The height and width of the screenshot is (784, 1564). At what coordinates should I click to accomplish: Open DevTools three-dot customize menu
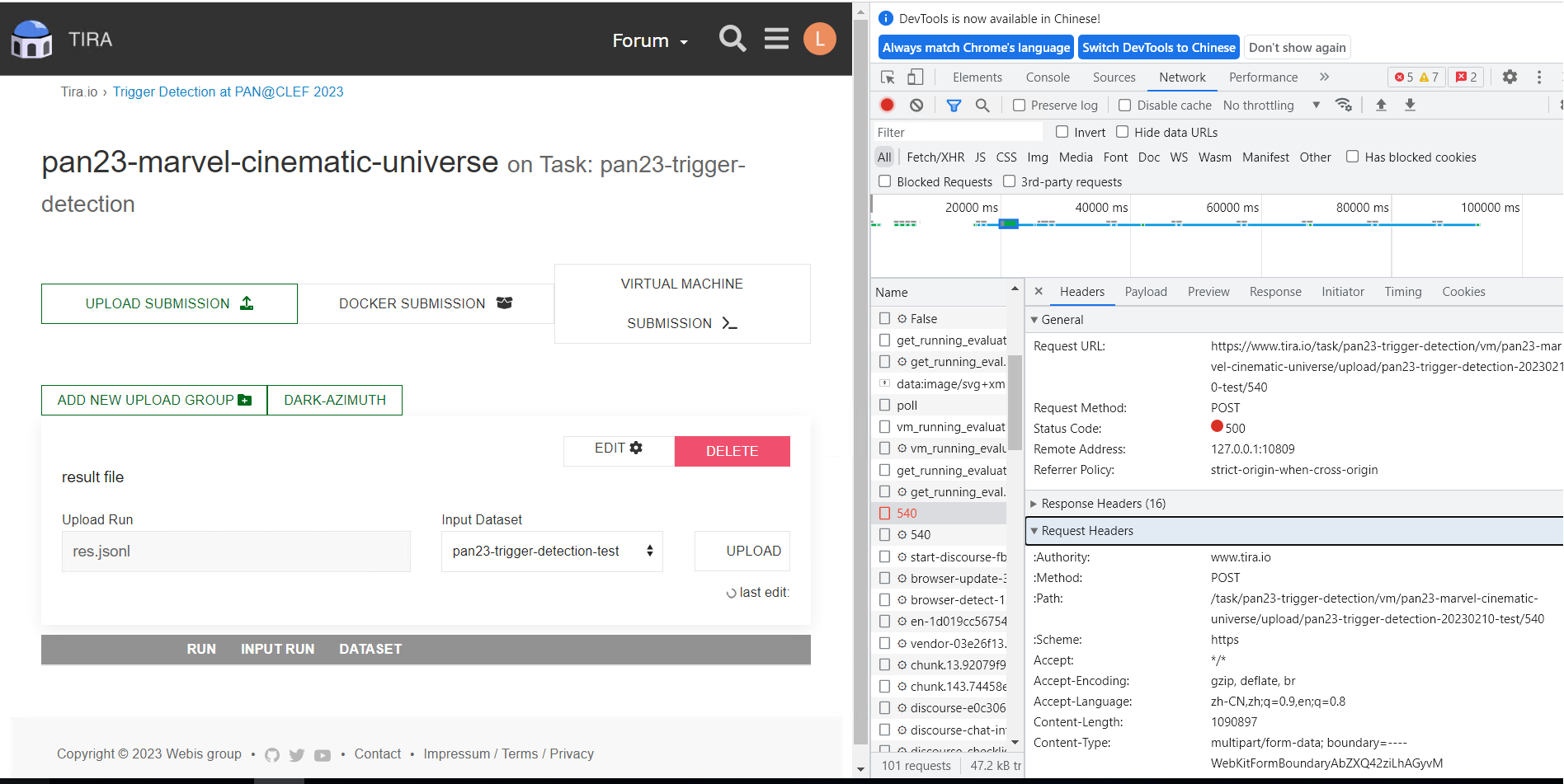[x=1538, y=77]
